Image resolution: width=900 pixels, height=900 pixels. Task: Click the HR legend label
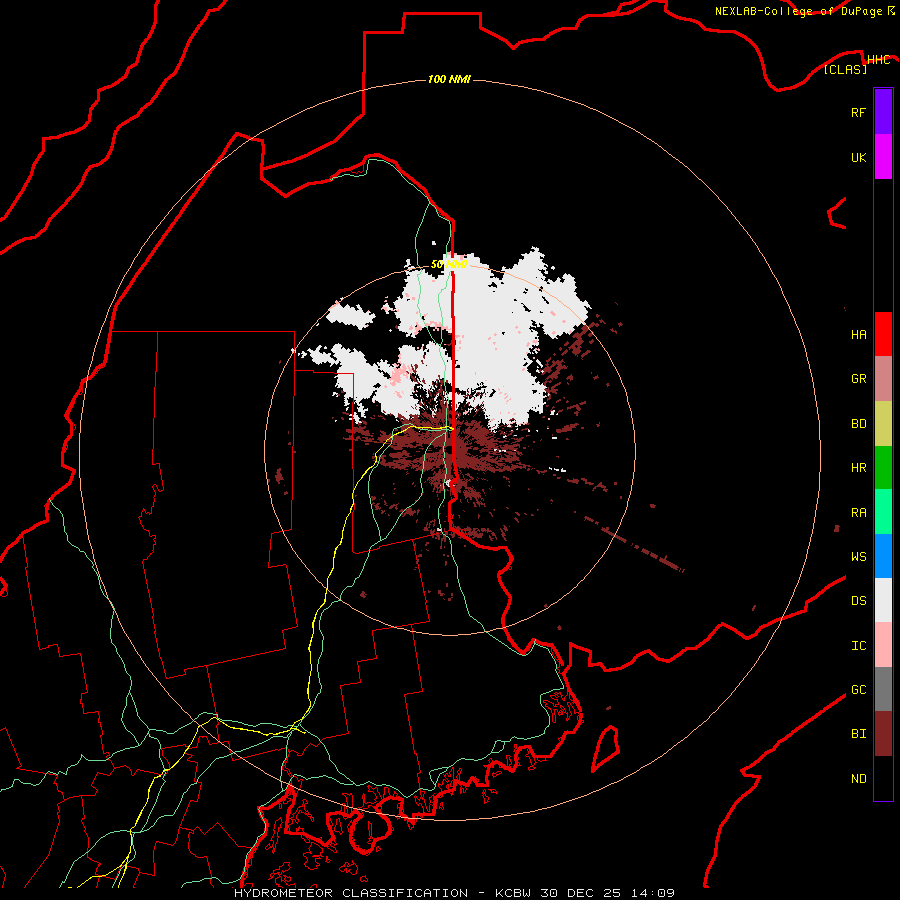click(x=858, y=468)
